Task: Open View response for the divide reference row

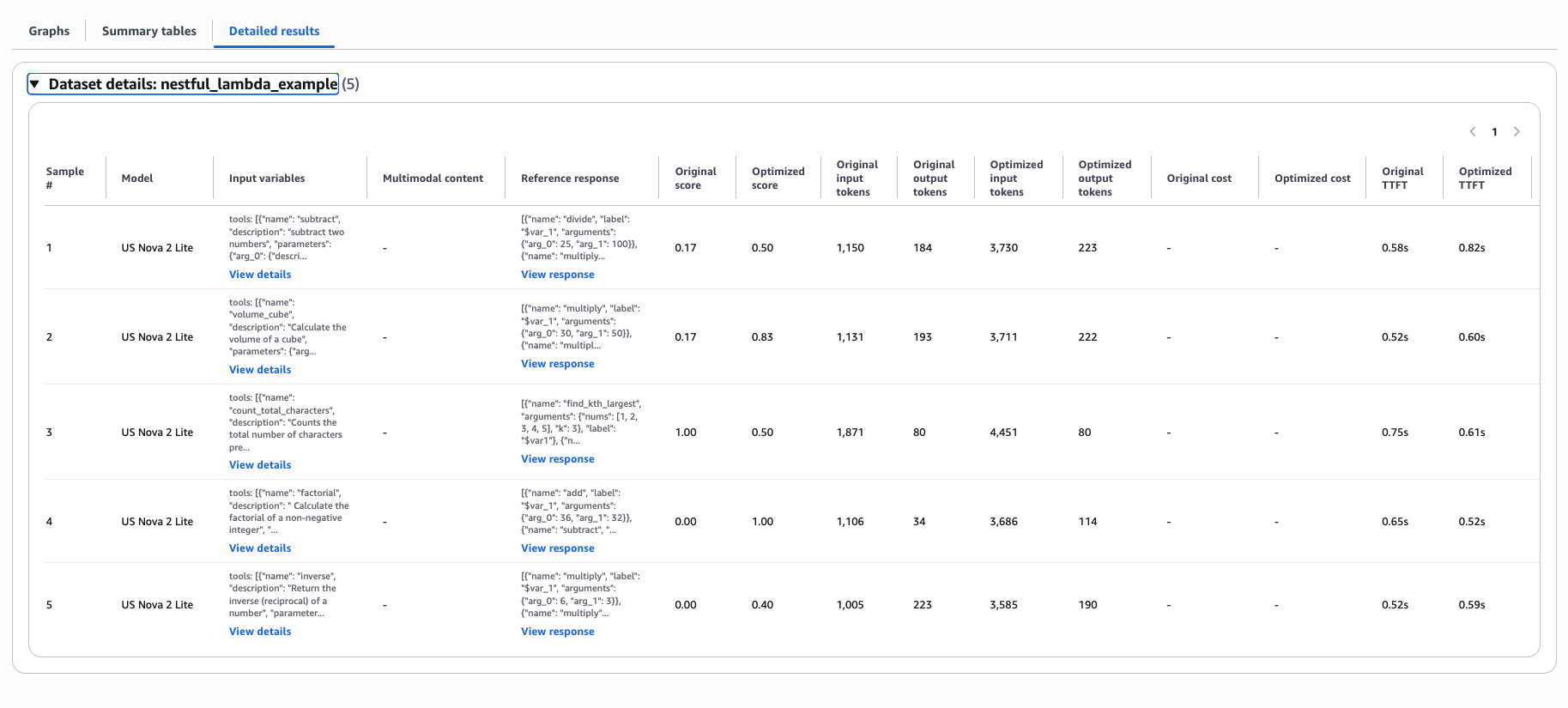Action: click(x=558, y=275)
